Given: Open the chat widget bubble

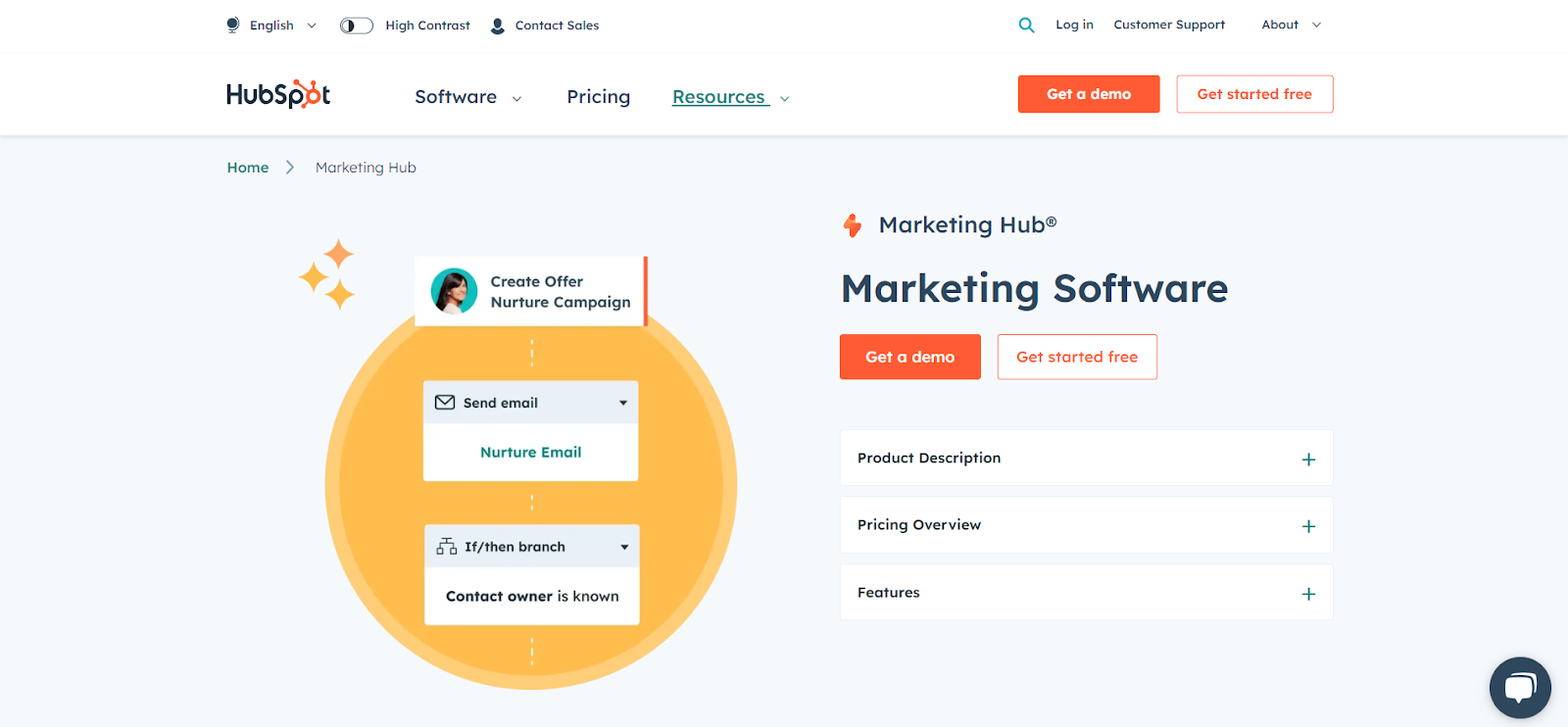Looking at the screenshot, I should point(1519,687).
